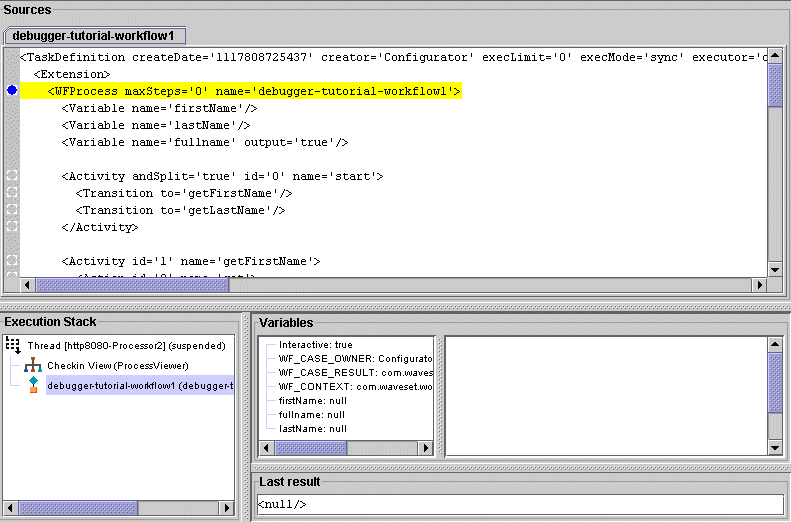Click the TaskDefinition createDate source line
The width and height of the screenshot is (791, 522).
tap(393, 57)
